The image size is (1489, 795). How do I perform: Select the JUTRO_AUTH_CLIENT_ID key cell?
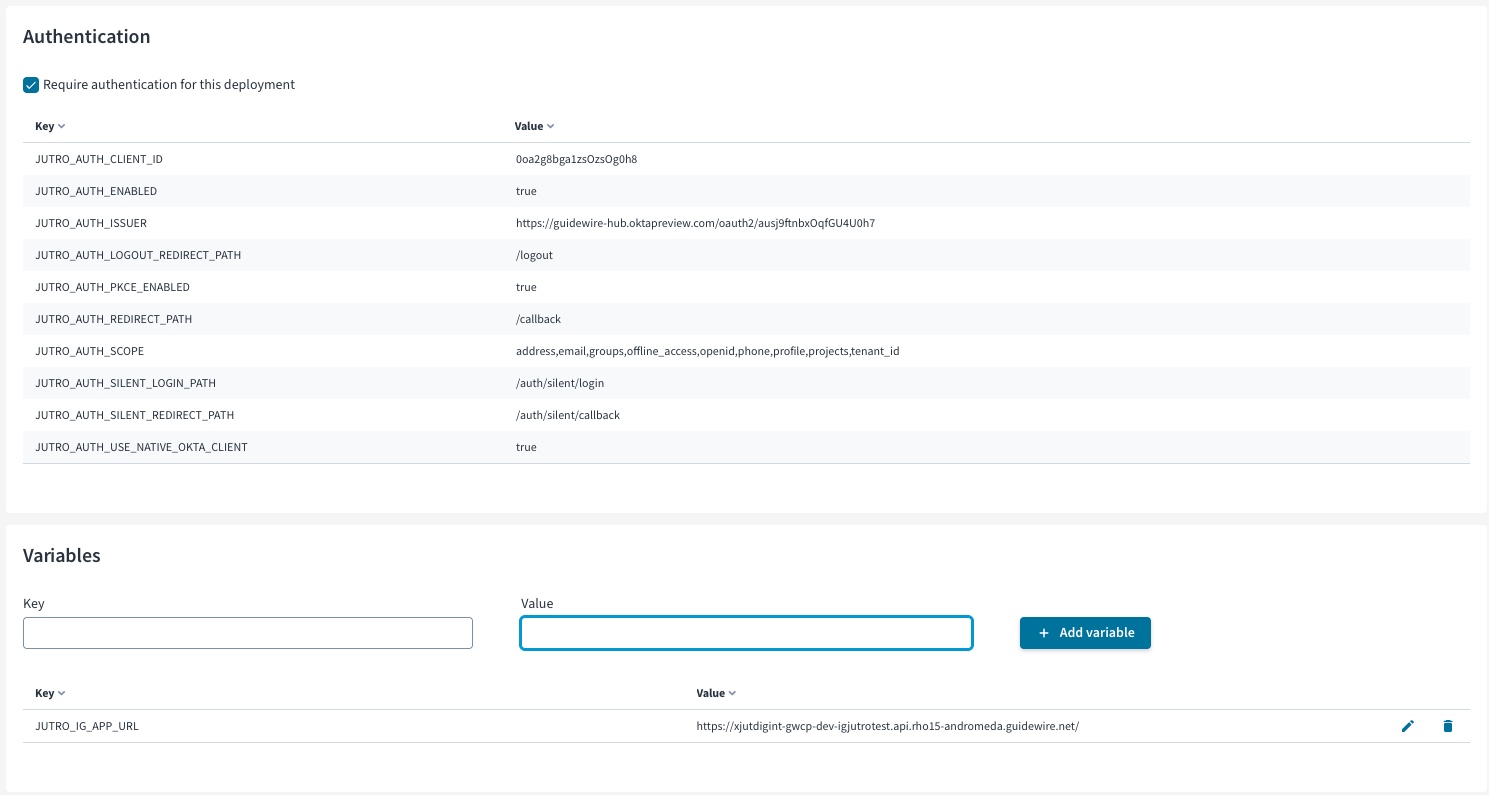[x=98, y=159]
